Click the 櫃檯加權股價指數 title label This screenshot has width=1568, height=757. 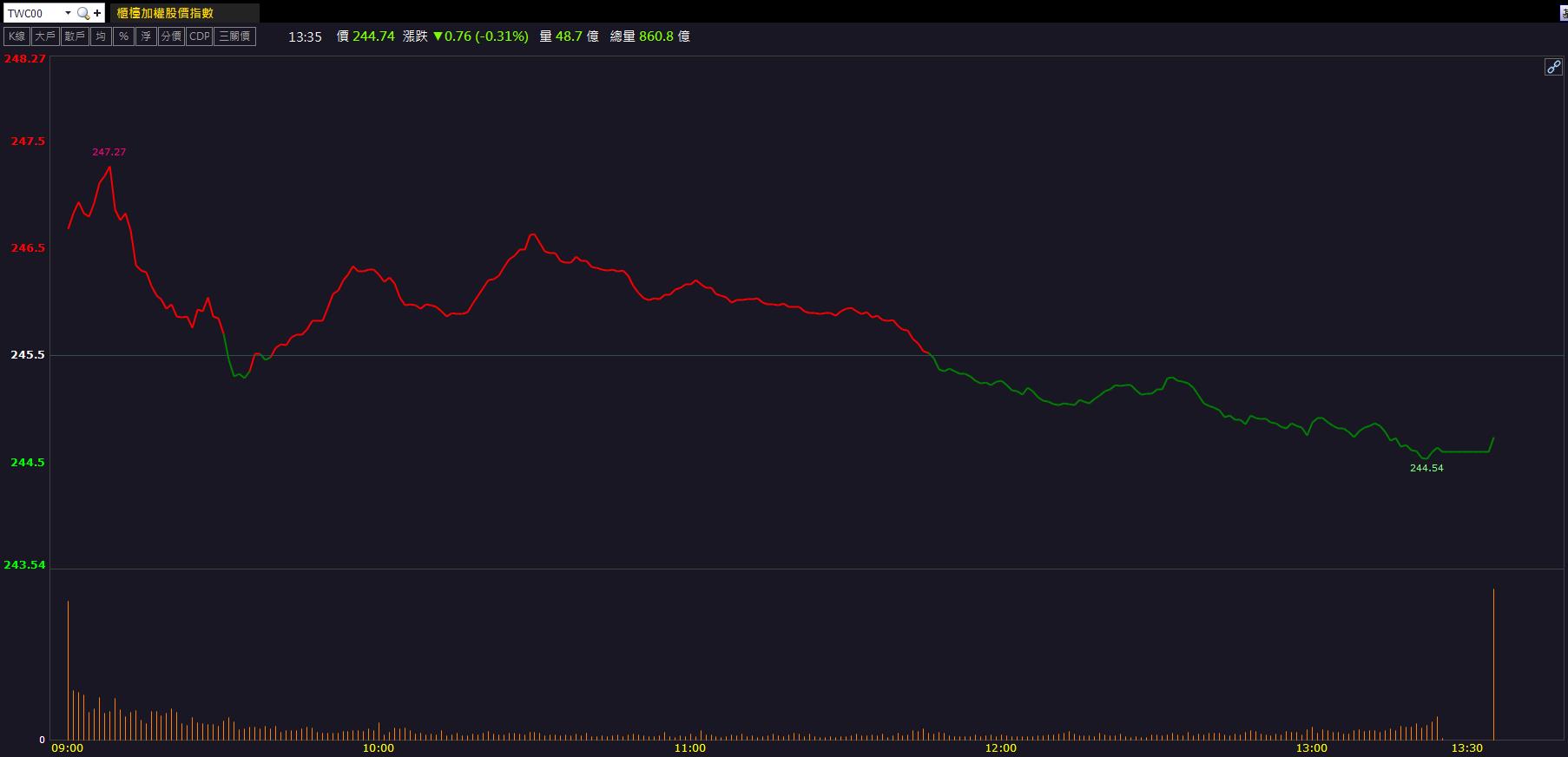tap(165, 13)
